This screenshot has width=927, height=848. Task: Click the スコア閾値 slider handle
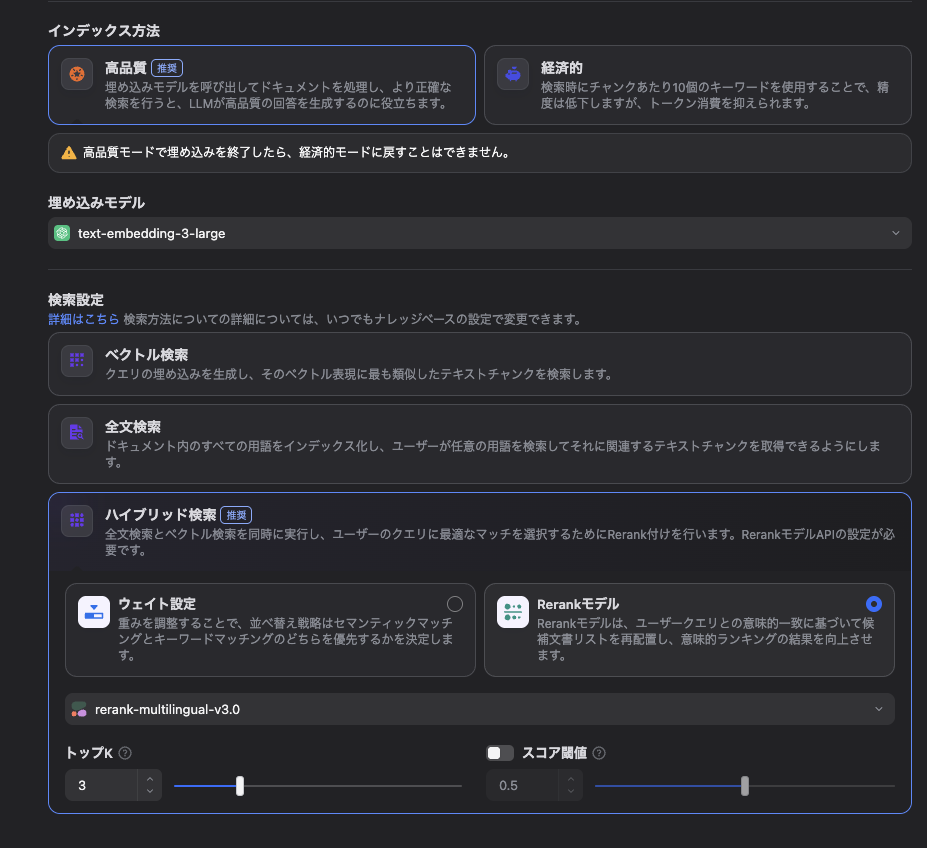(x=745, y=787)
